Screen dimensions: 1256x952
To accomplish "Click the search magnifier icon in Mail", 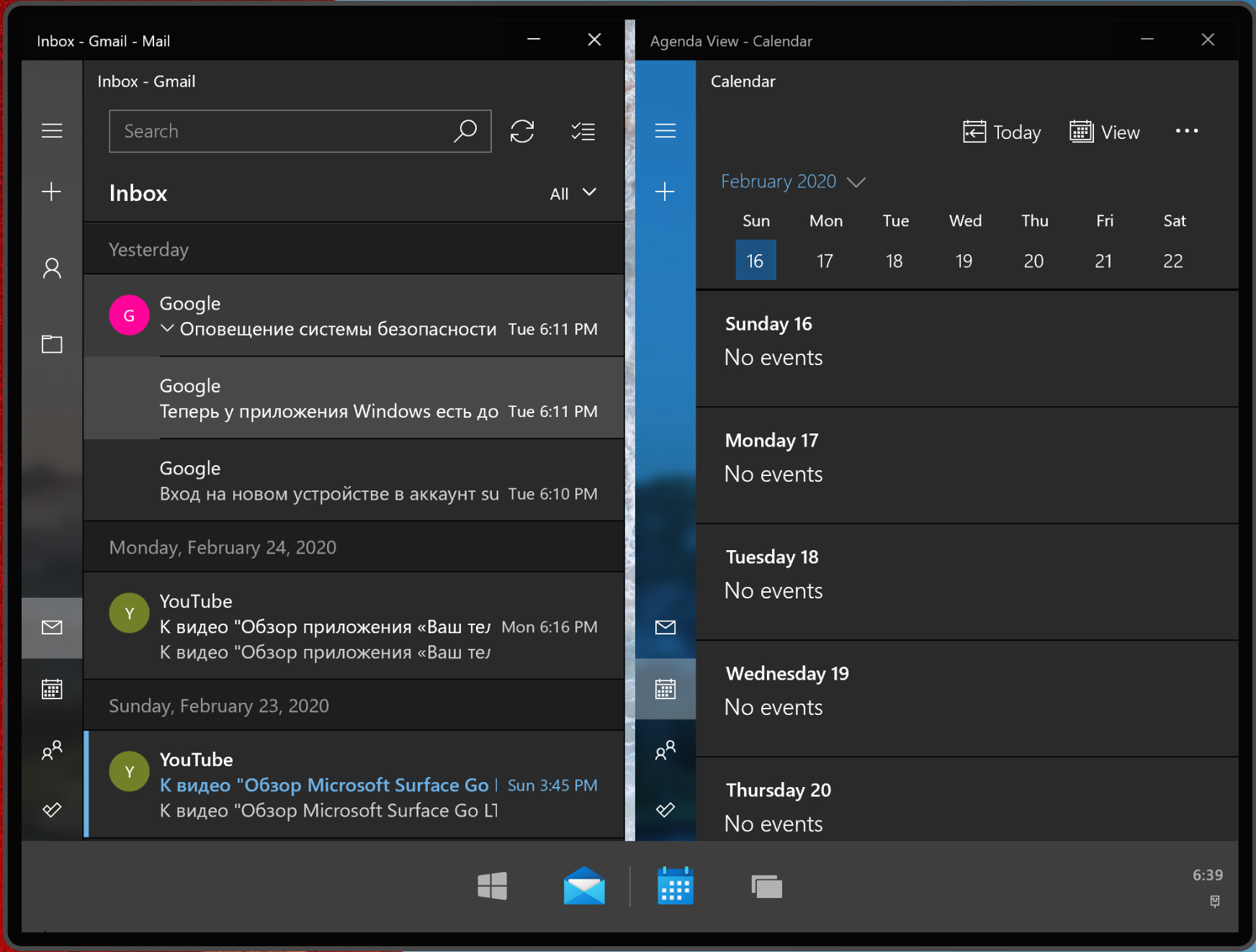I will click(x=465, y=131).
